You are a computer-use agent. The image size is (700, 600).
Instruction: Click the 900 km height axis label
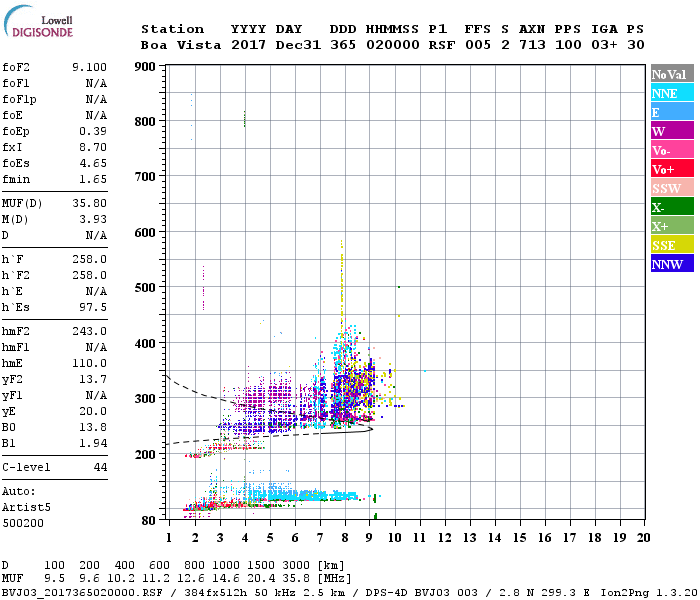click(x=145, y=67)
